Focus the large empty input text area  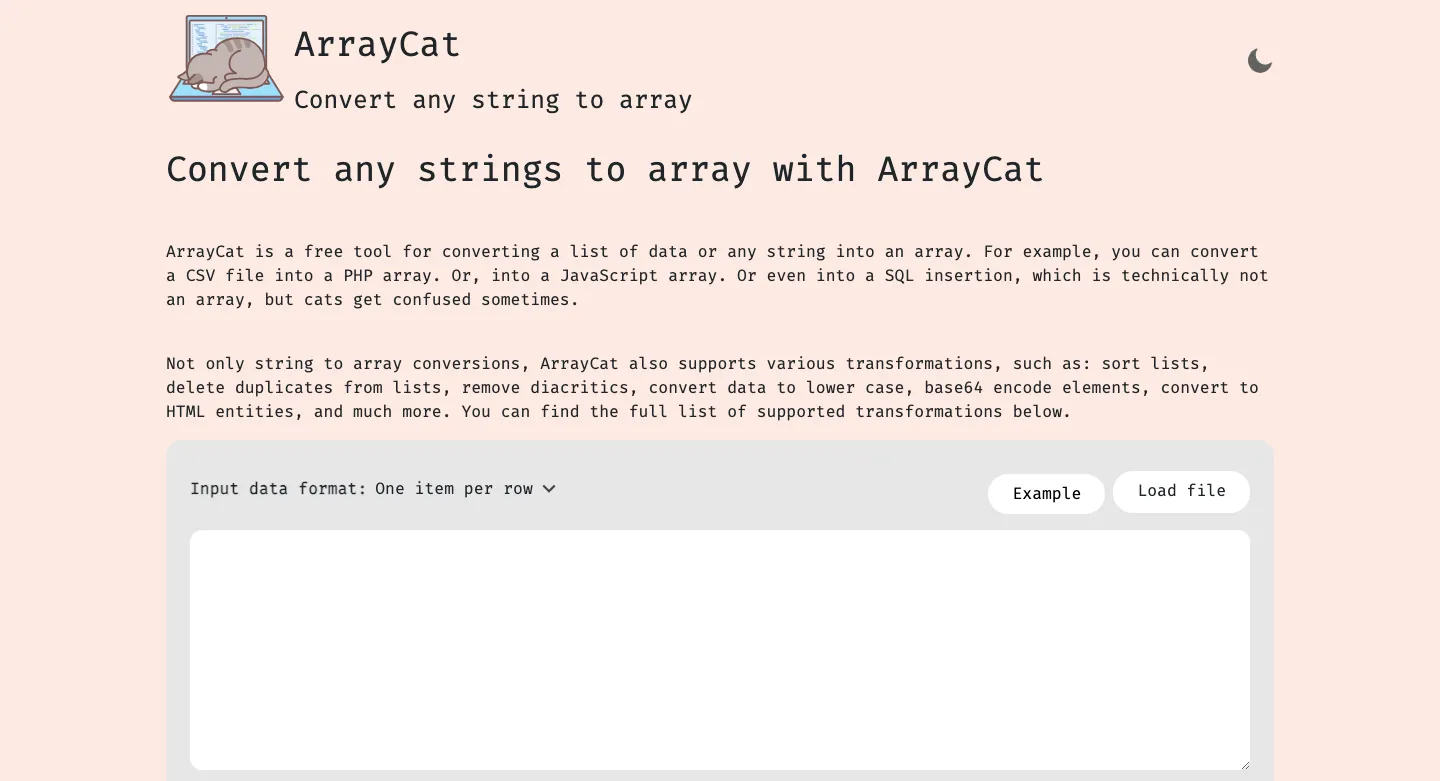[x=719, y=649]
